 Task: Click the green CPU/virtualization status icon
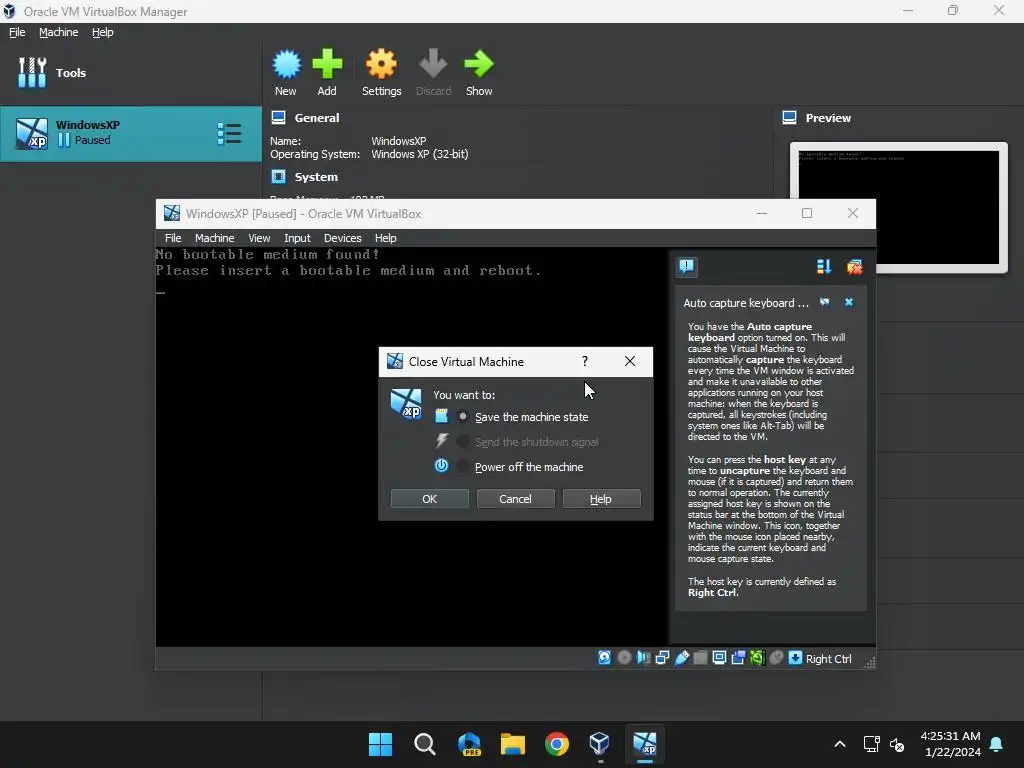coord(758,658)
